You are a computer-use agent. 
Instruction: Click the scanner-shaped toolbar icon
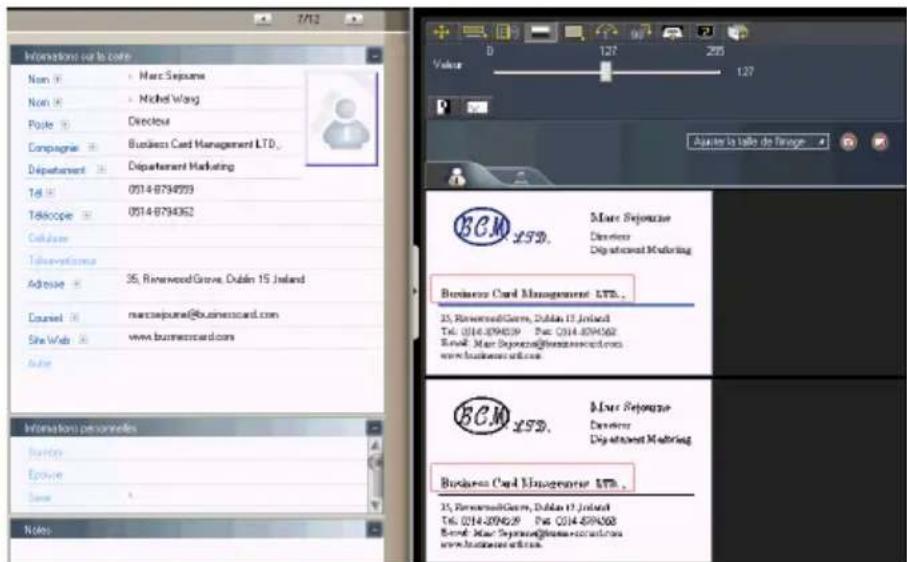tap(672, 32)
